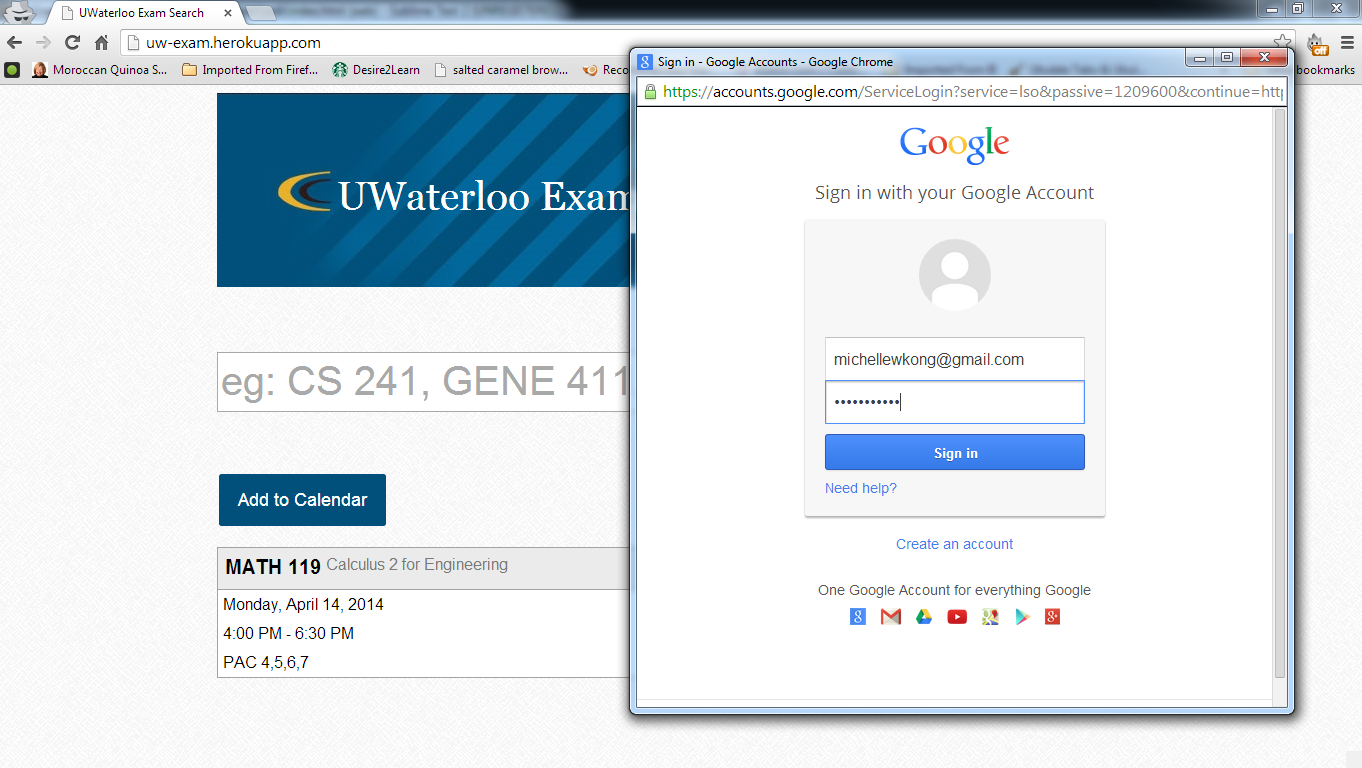1362x768 pixels.
Task: Open the Imported From Firefox bookmarks folder
Action: [250, 70]
